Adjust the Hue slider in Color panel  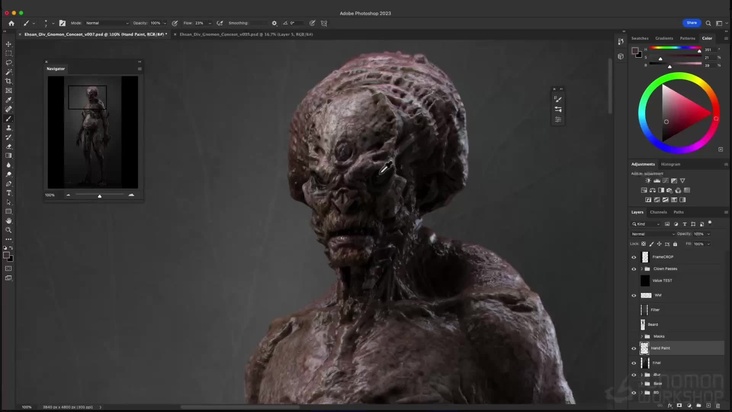[x=675, y=49]
